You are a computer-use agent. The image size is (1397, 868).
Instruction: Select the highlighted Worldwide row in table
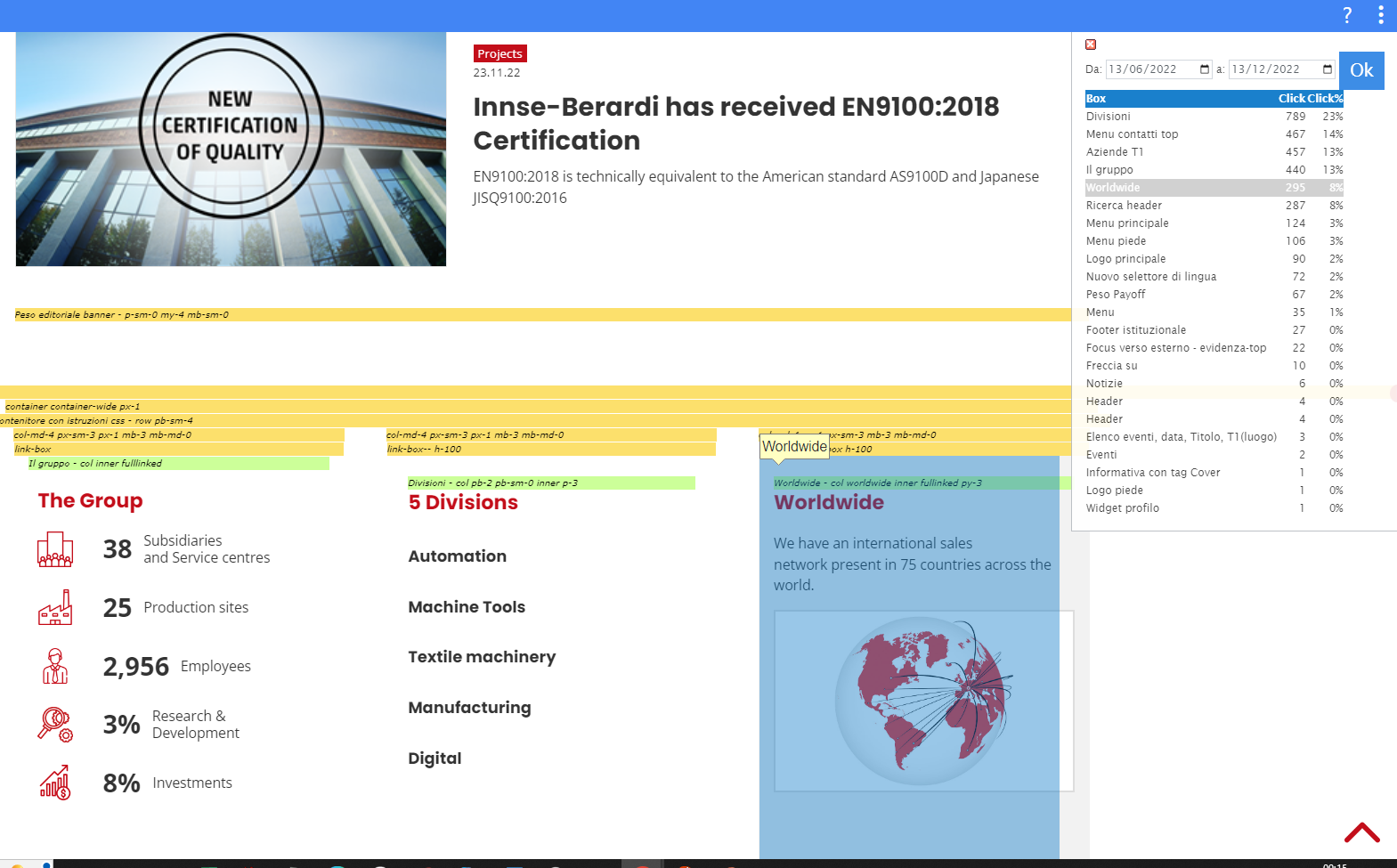point(1214,188)
